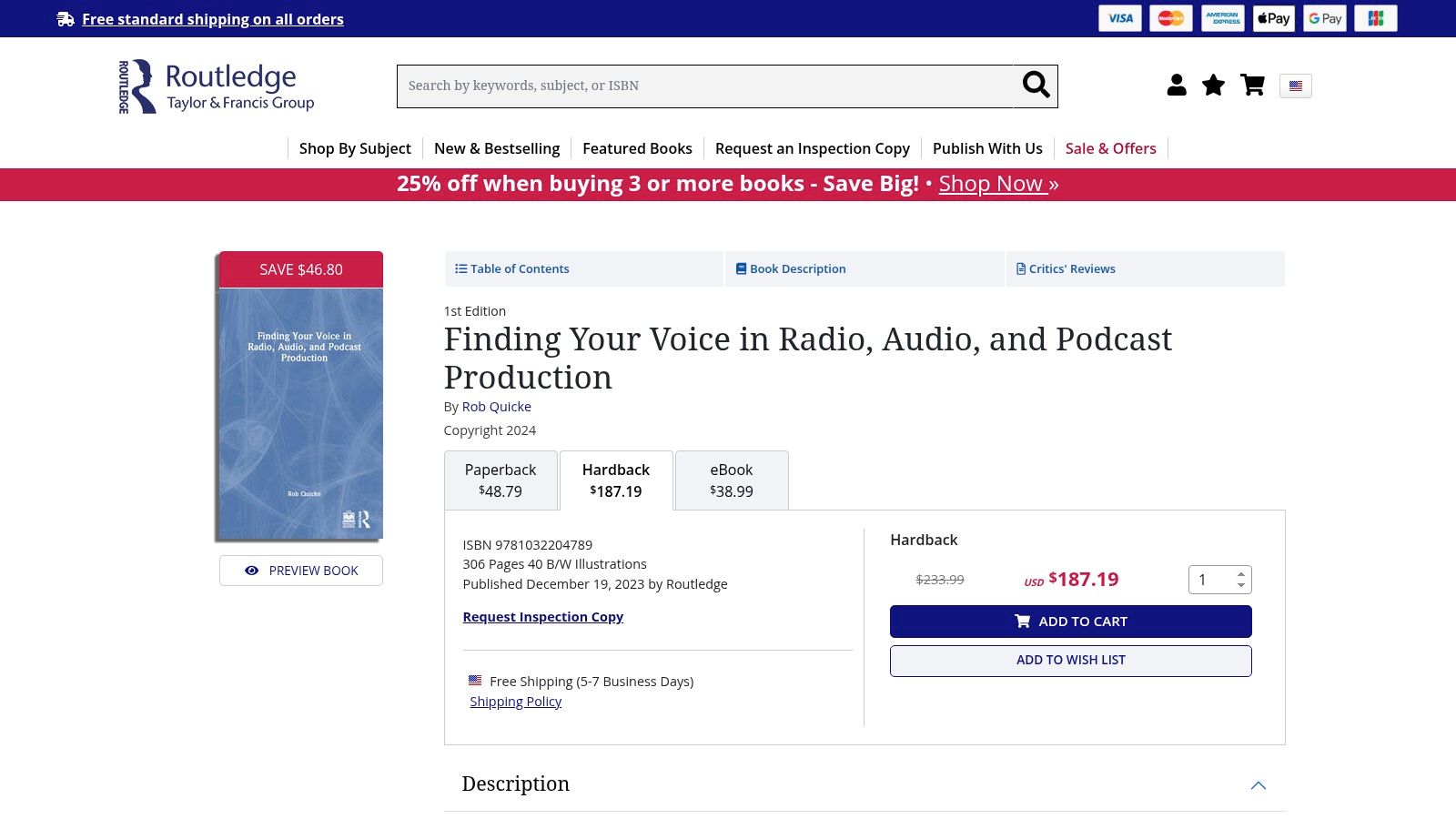Click the SAVE $46.80 badge
Screen dimensions: 1456x819
point(301,269)
